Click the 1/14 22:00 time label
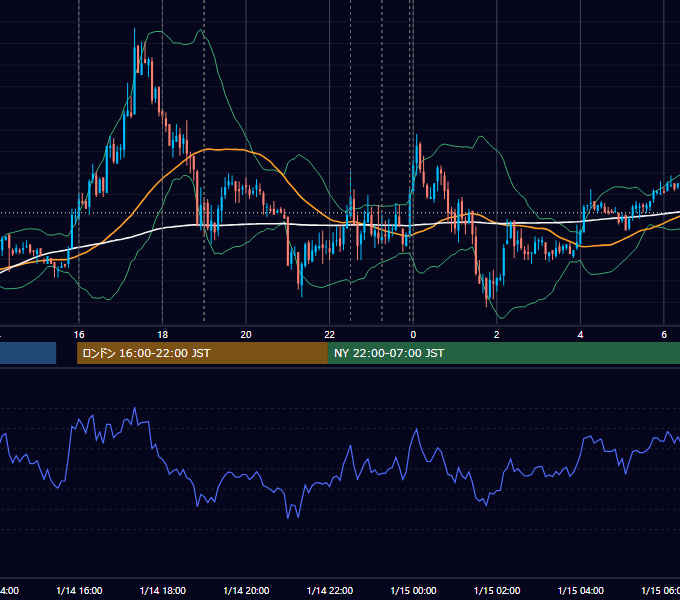680x600 pixels. (330, 590)
